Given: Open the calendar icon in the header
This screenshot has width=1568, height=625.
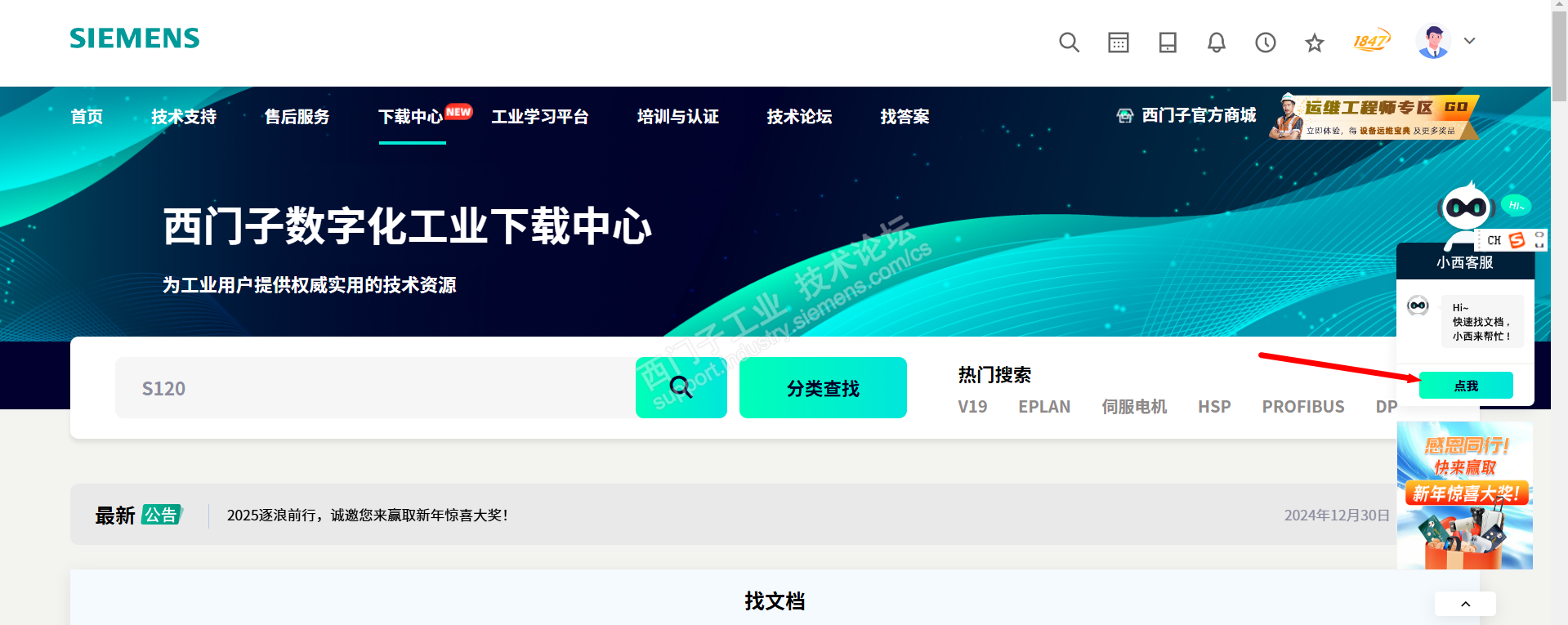Looking at the screenshot, I should pyautogui.click(x=1118, y=42).
